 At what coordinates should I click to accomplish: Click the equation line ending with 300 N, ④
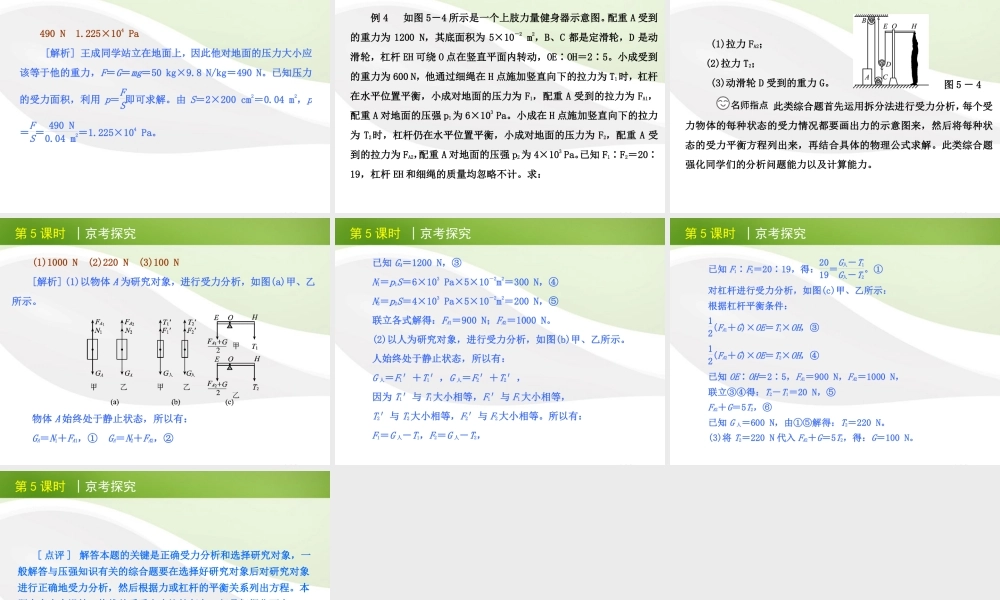click(465, 282)
